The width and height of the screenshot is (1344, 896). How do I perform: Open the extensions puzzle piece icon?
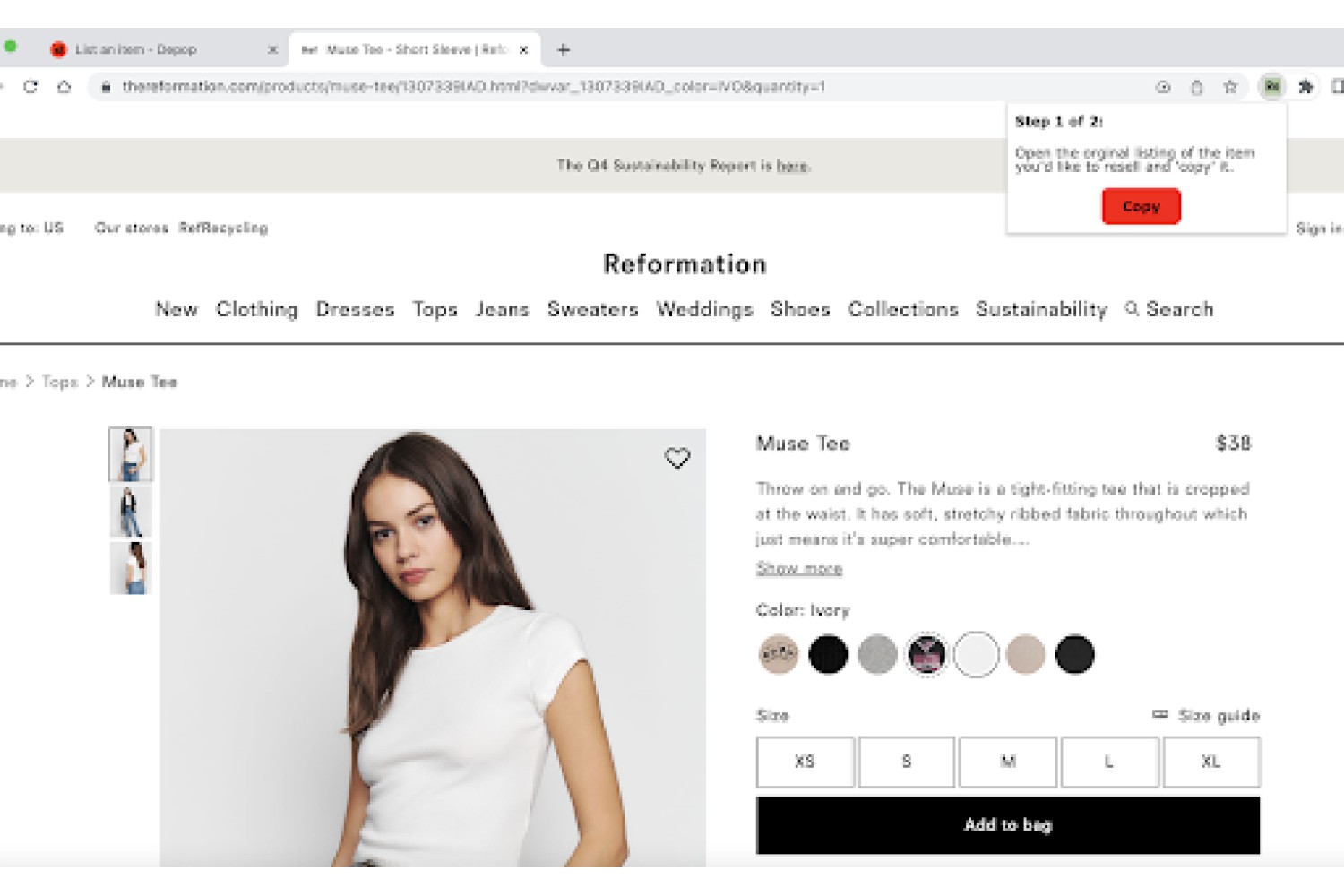[x=1305, y=87]
